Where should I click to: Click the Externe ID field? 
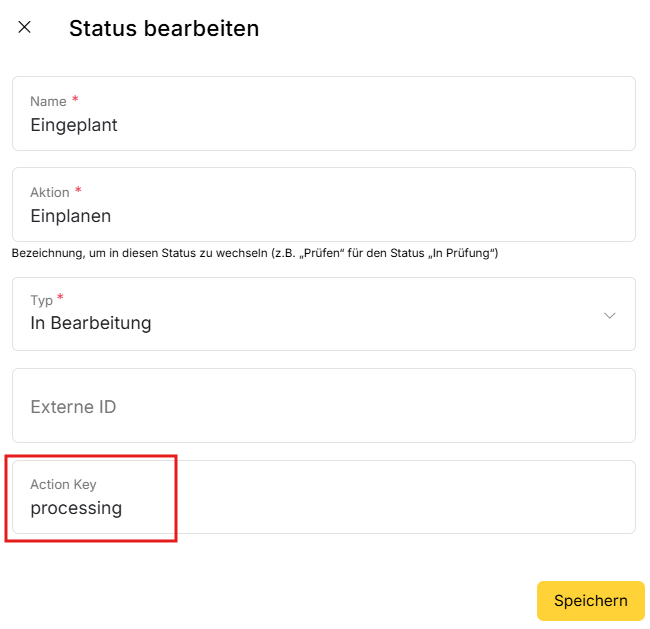(x=323, y=406)
